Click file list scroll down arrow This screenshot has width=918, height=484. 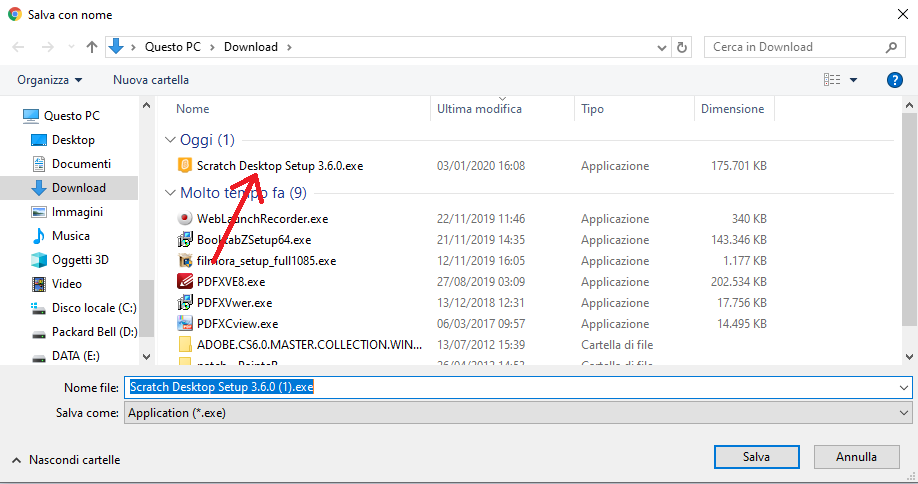[x=909, y=356]
